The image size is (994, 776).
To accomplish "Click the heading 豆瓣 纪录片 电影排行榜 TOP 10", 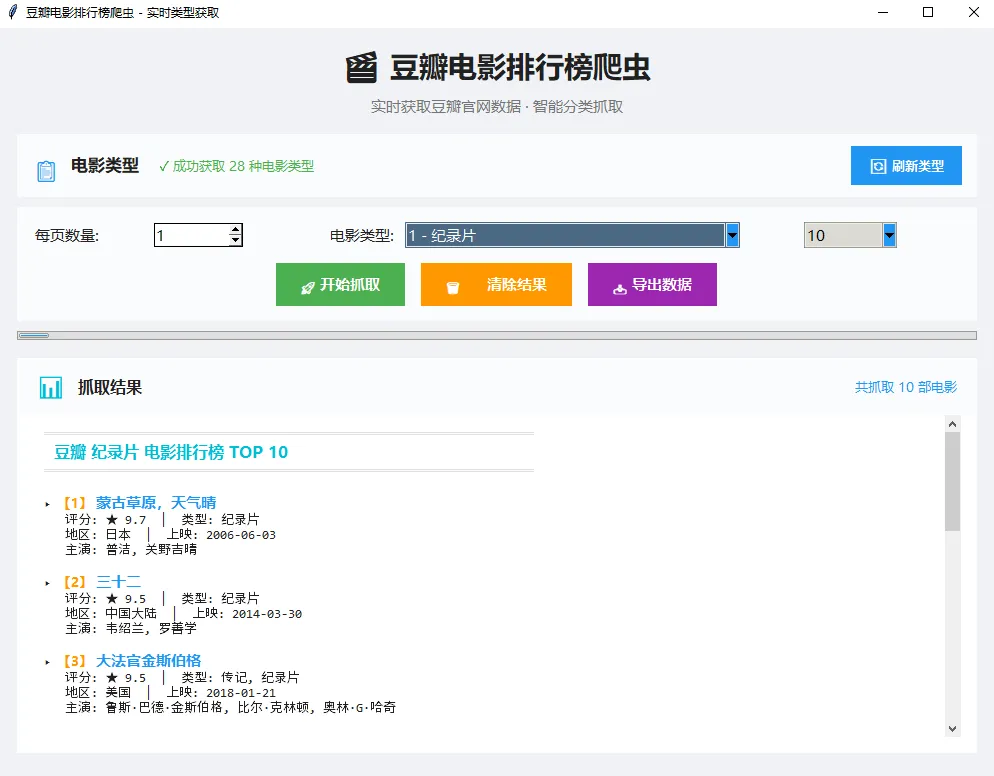I will coord(171,452).
